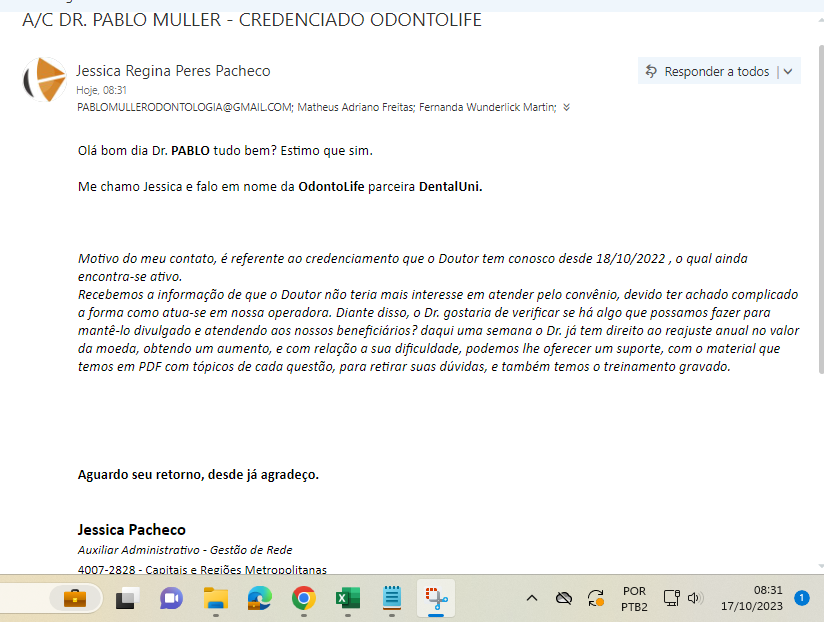
Task: Click the scrollbar of the email reading pane
Action: (x=821, y=210)
